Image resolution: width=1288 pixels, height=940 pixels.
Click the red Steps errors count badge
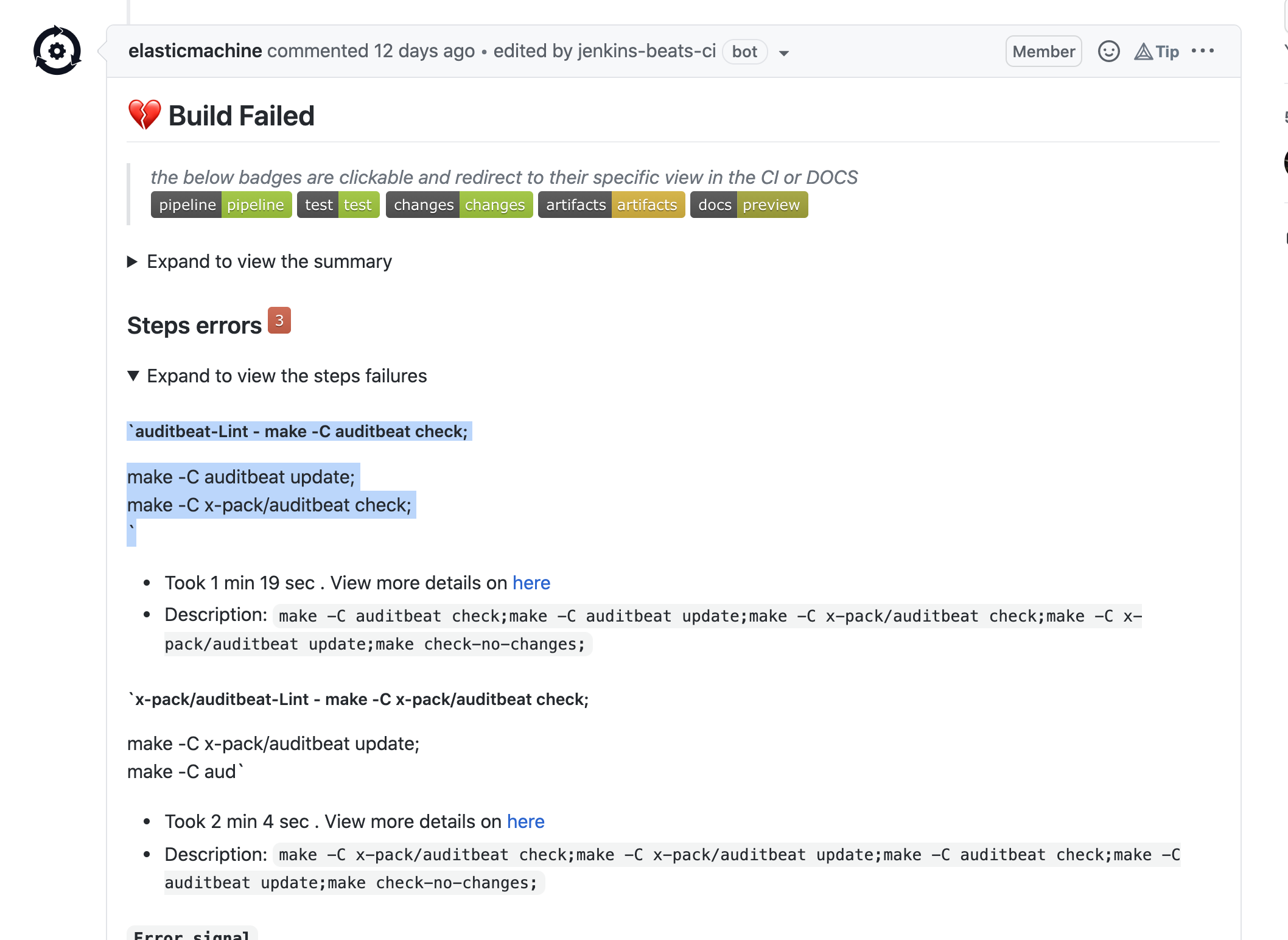coord(279,321)
